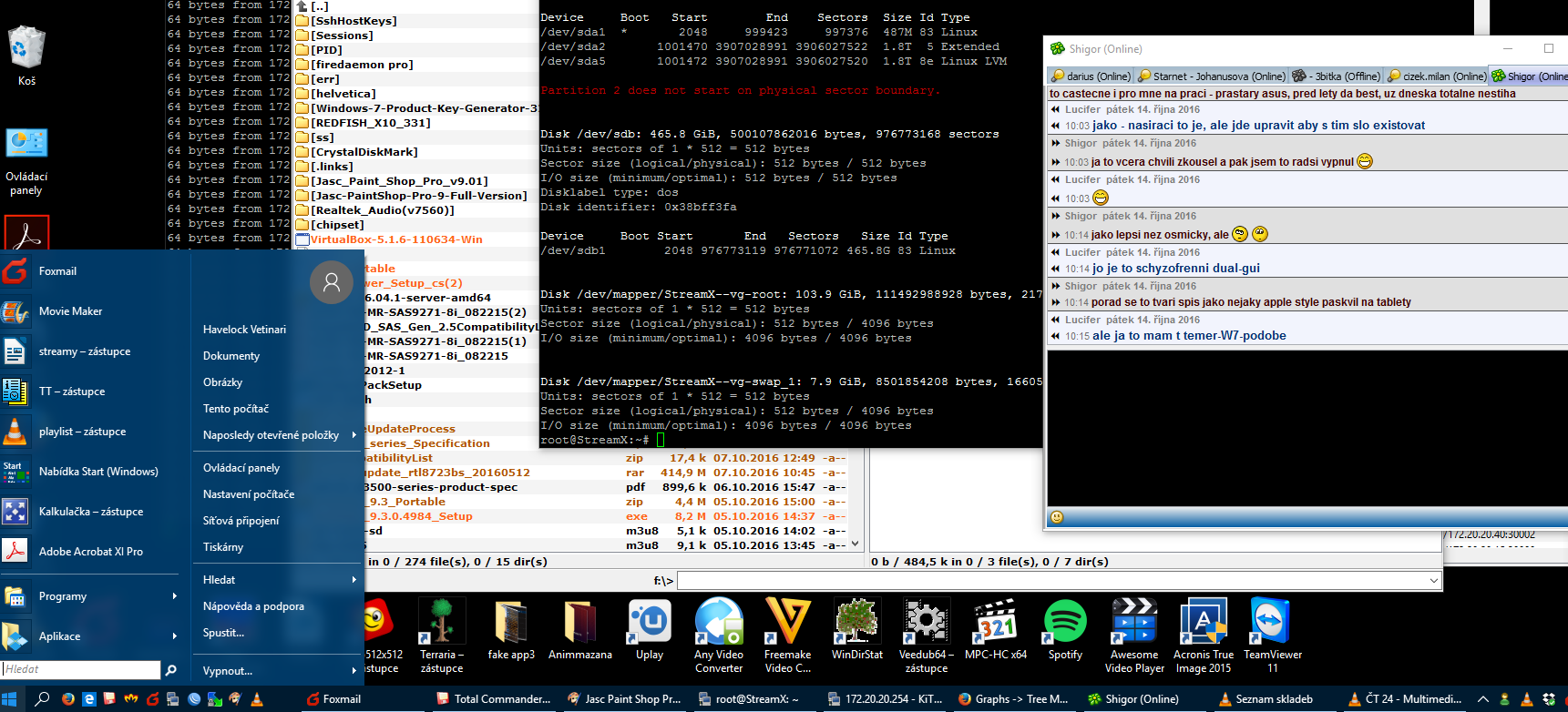Click the user avatar in start menu

332,282
